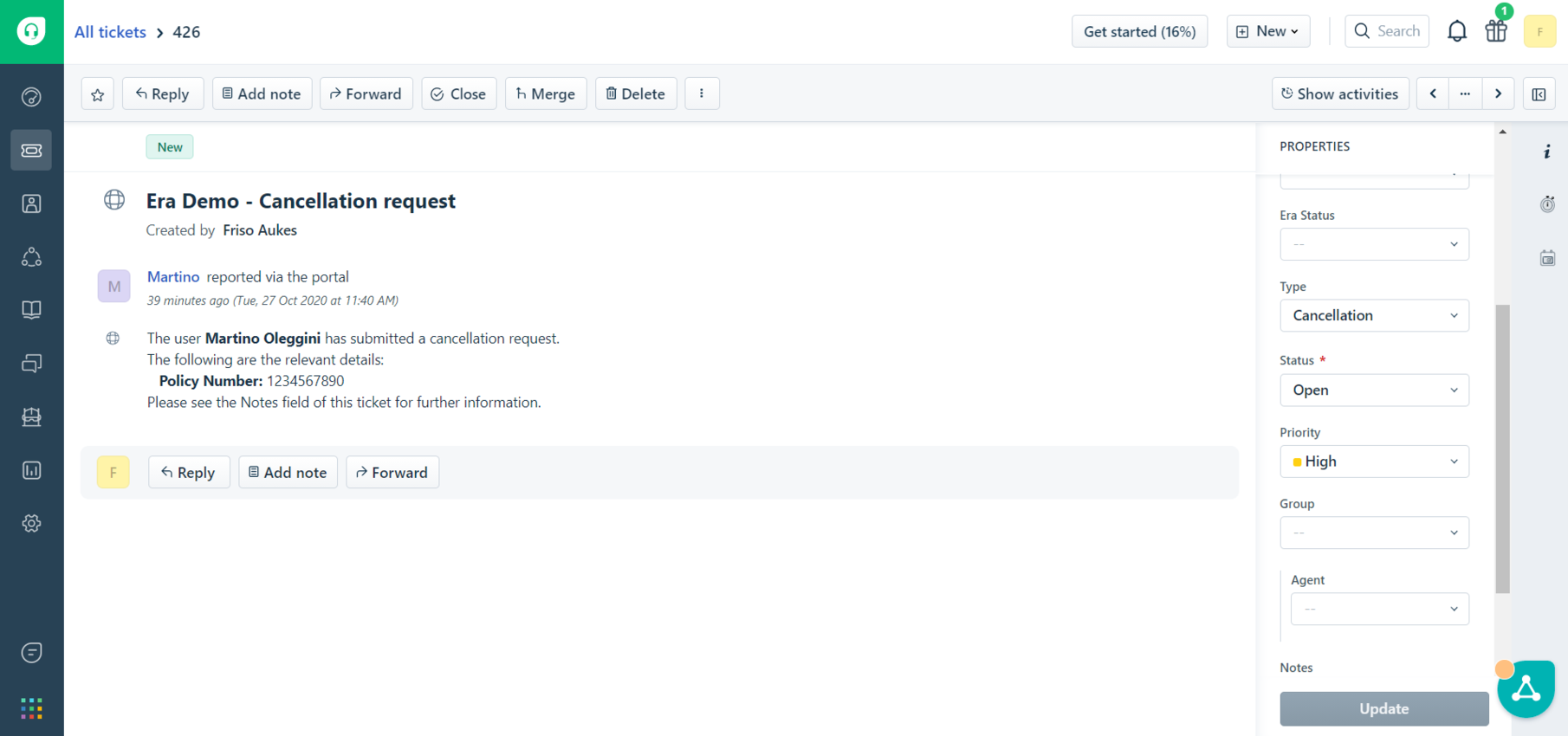Open the Type dropdown showing Cancellation
The image size is (1568, 736).
[1374, 315]
